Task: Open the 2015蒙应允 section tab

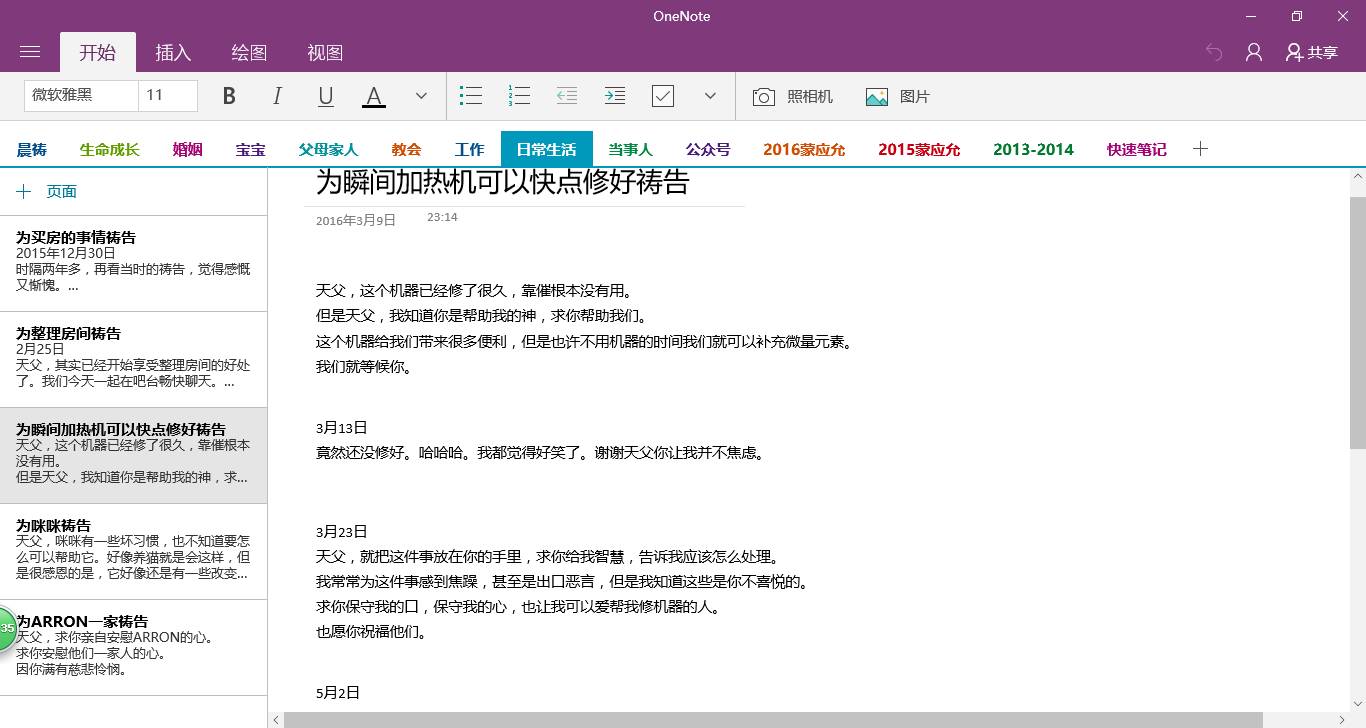Action: pos(919,149)
